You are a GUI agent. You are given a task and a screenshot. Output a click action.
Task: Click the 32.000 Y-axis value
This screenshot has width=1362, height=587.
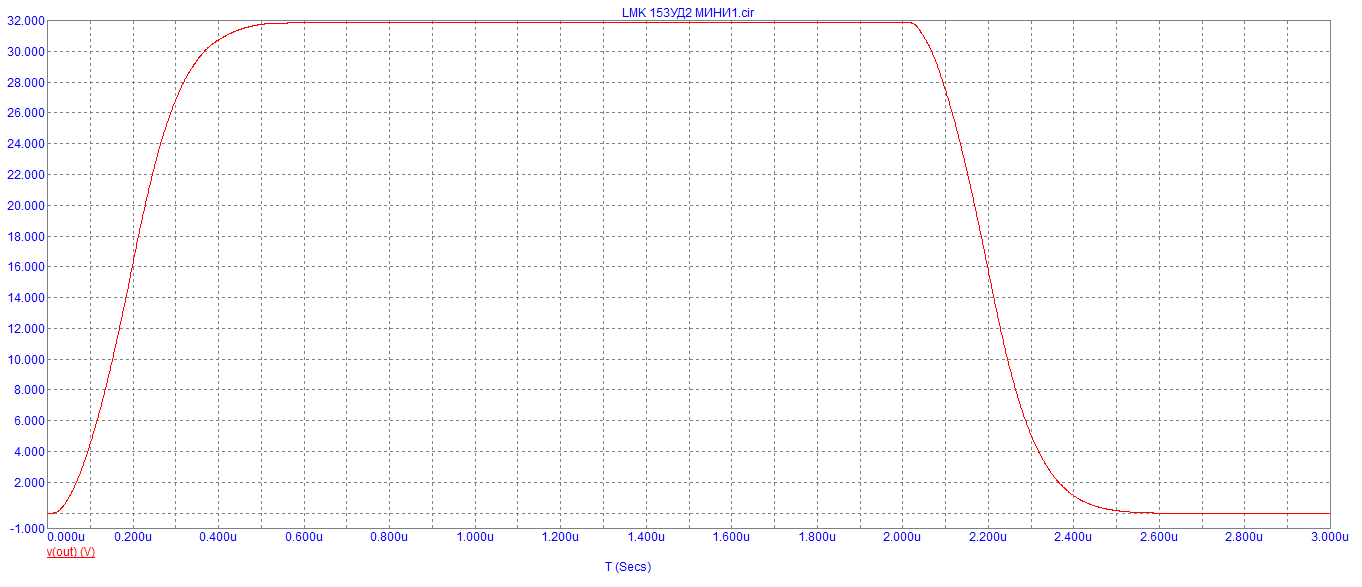click(25, 21)
